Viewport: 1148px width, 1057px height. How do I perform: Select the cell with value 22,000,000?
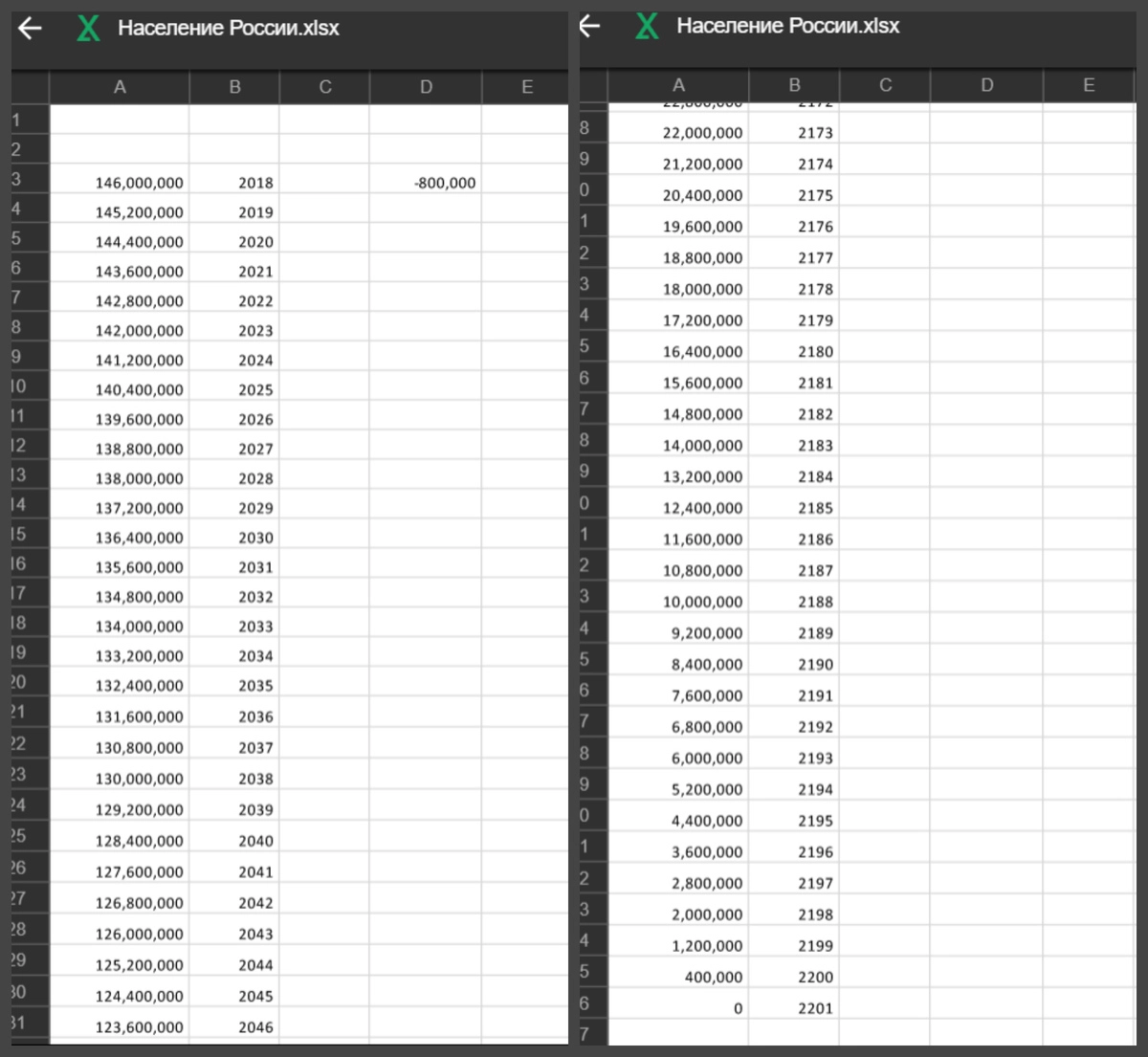pos(679,133)
